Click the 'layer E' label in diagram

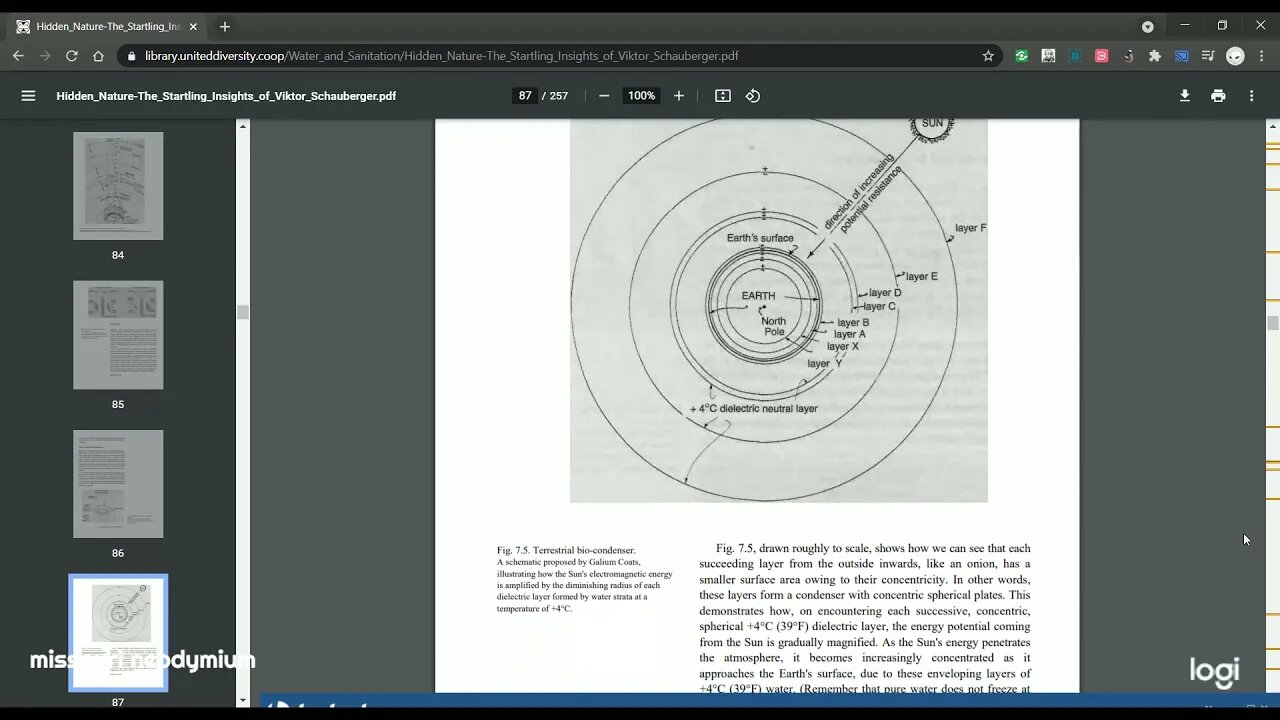[921, 276]
